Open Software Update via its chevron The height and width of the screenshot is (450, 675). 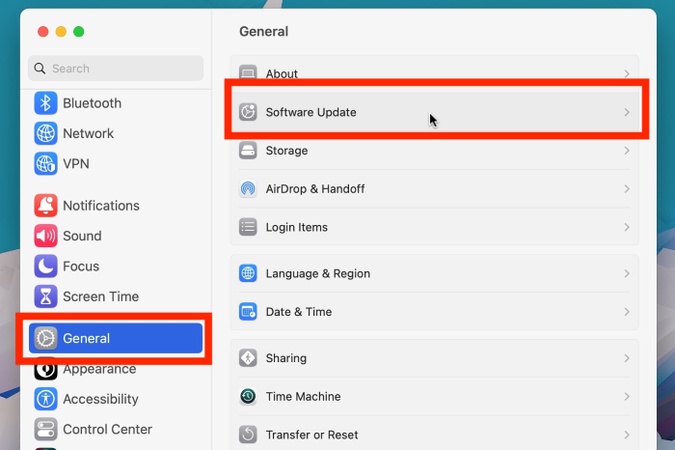coord(627,112)
